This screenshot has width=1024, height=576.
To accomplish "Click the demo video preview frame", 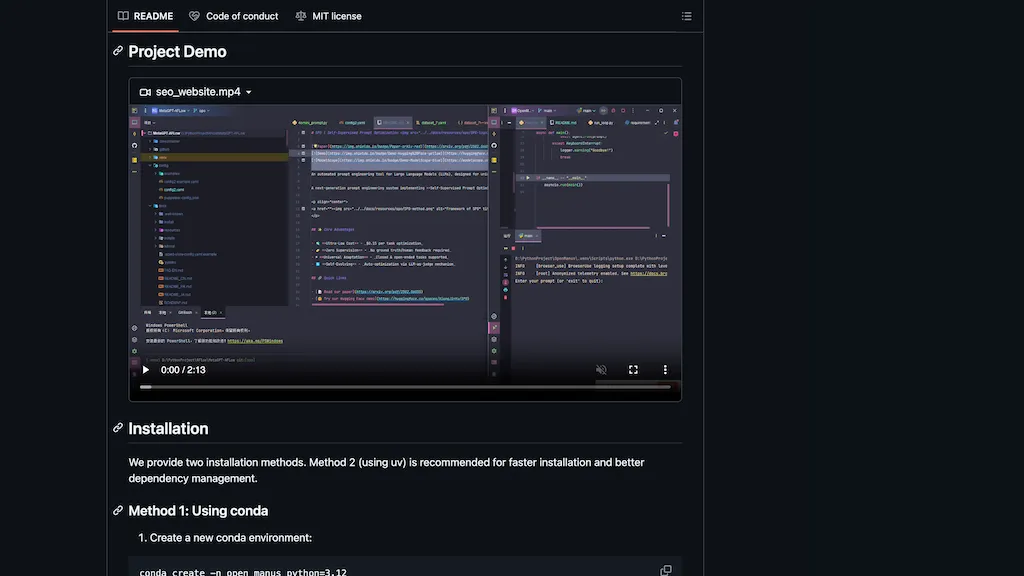I will 405,230.
